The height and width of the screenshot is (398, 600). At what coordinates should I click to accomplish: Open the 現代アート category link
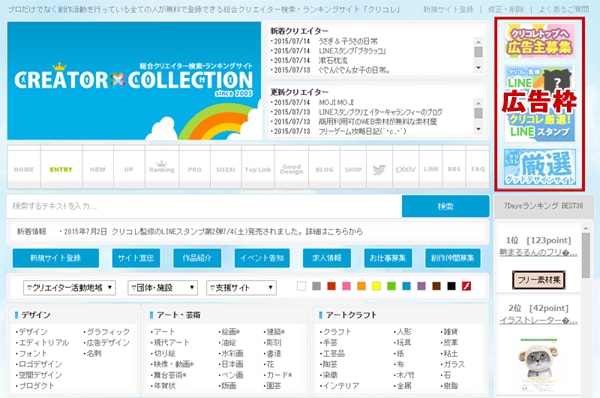click(170, 343)
